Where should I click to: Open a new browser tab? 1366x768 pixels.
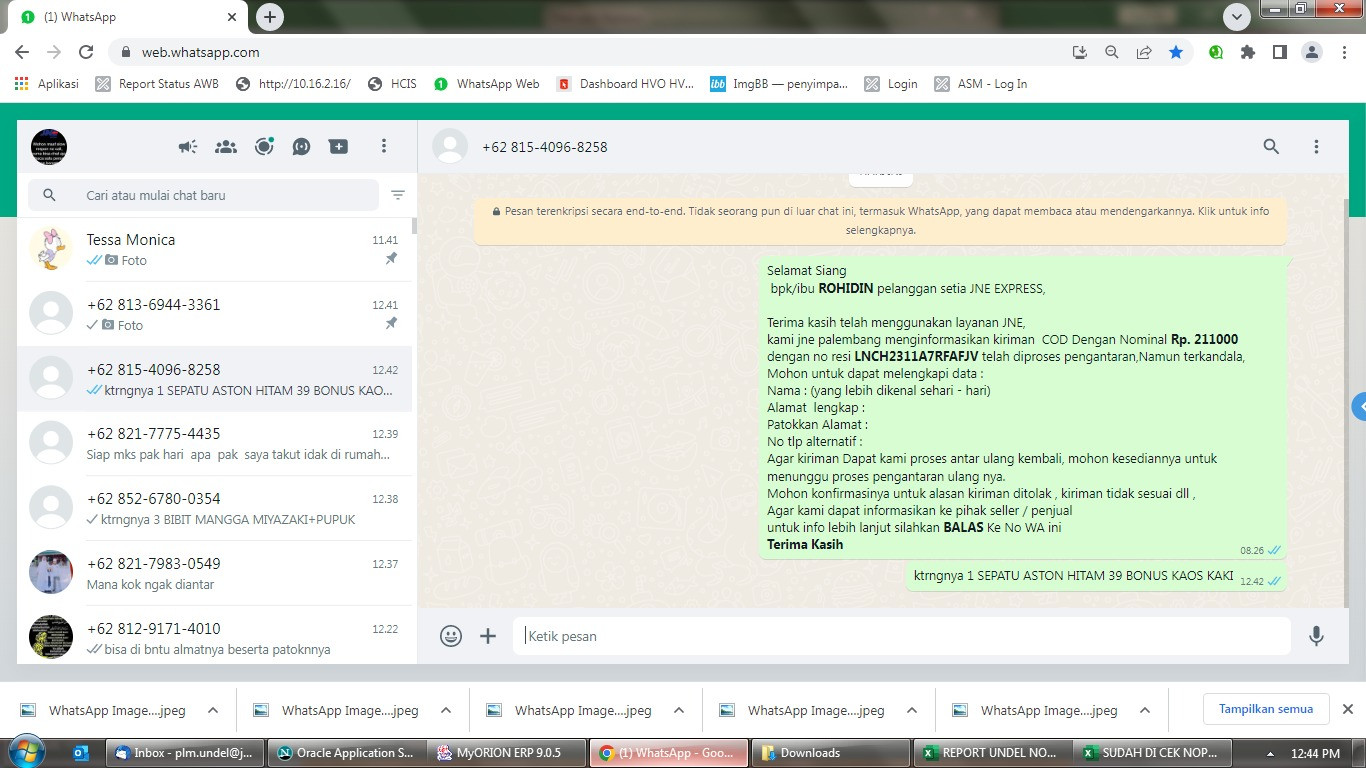click(x=270, y=17)
